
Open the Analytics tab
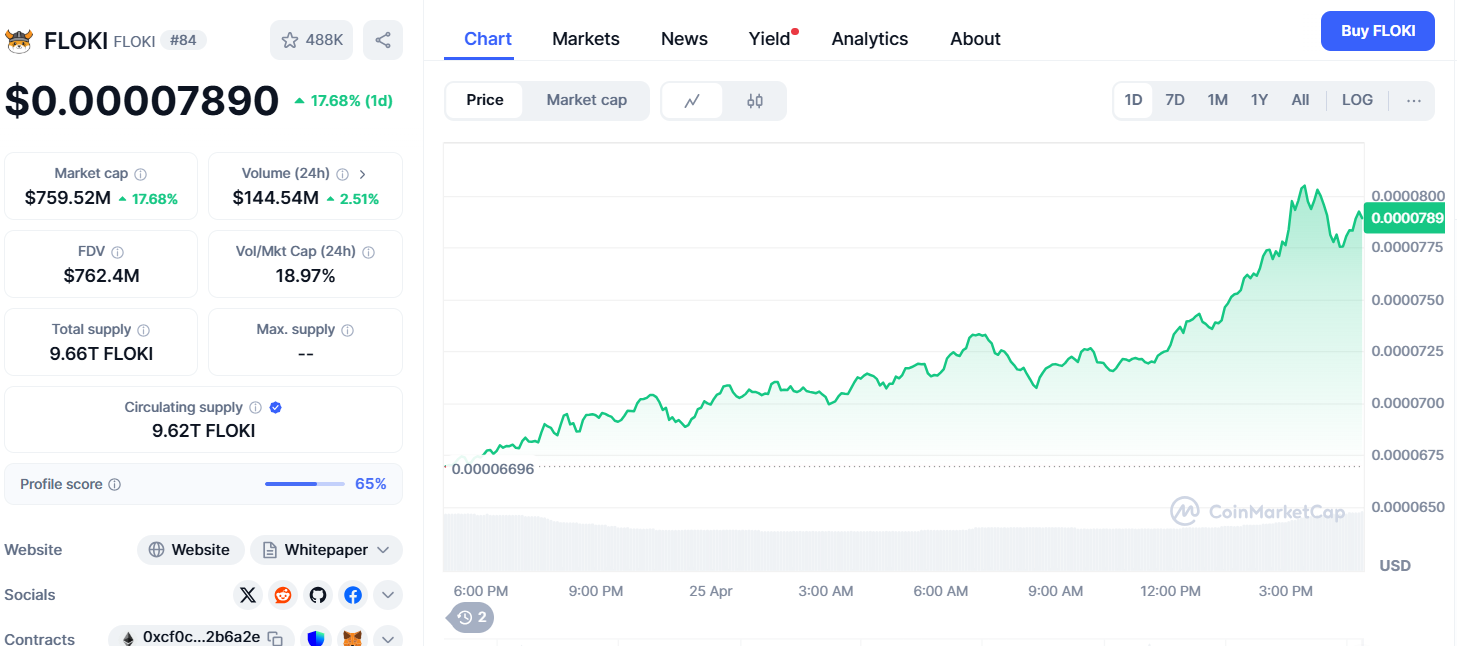(870, 39)
